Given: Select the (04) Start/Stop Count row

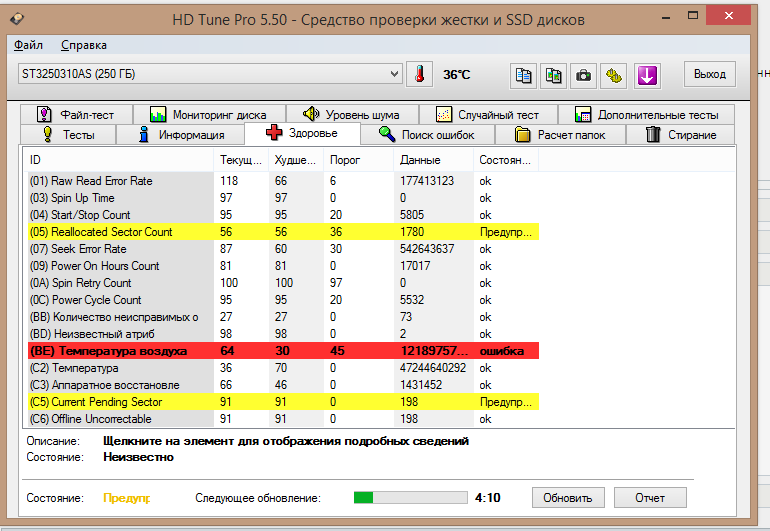Looking at the screenshot, I should tap(283, 215).
